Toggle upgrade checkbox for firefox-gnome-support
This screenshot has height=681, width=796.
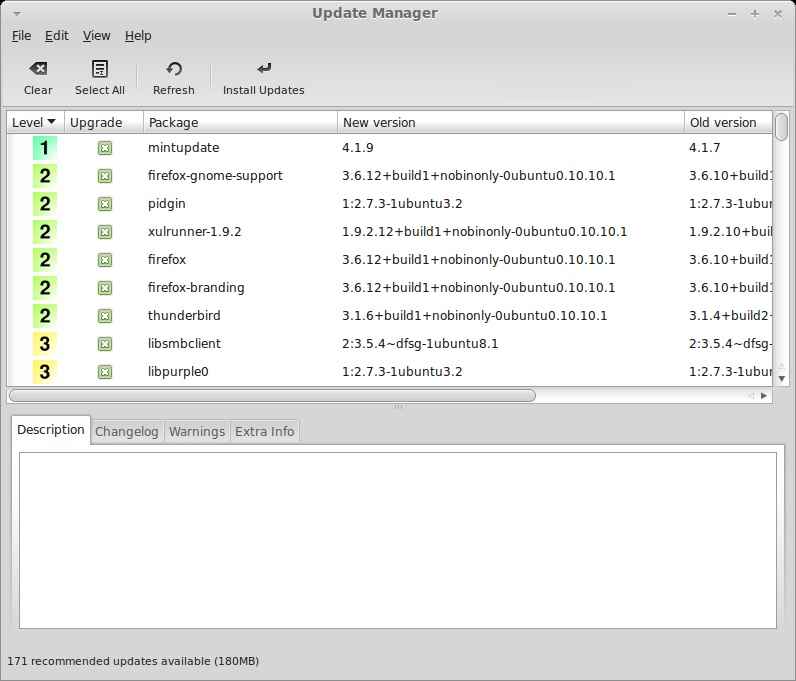coord(105,176)
